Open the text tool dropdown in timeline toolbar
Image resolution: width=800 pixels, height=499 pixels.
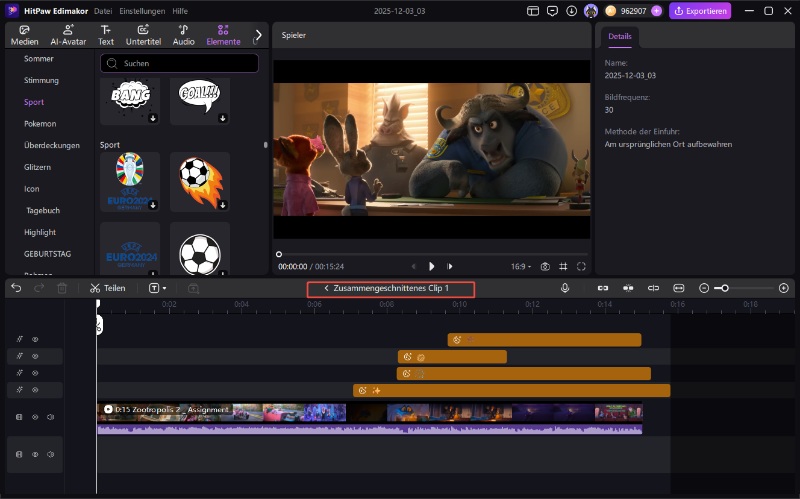(158, 288)
